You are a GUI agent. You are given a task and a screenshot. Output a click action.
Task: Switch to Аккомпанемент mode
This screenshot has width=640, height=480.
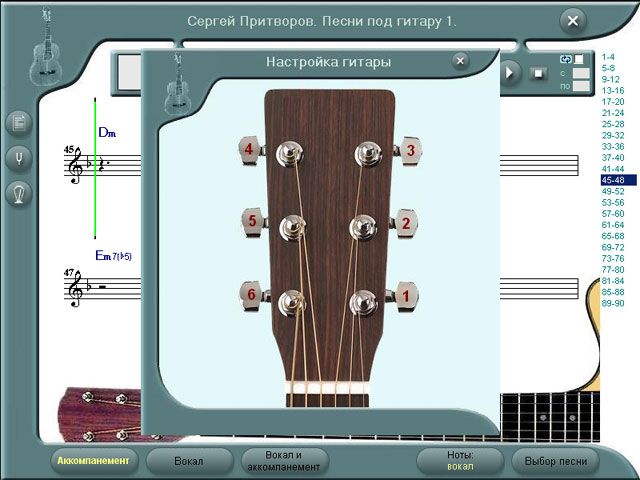click(93, 461)
